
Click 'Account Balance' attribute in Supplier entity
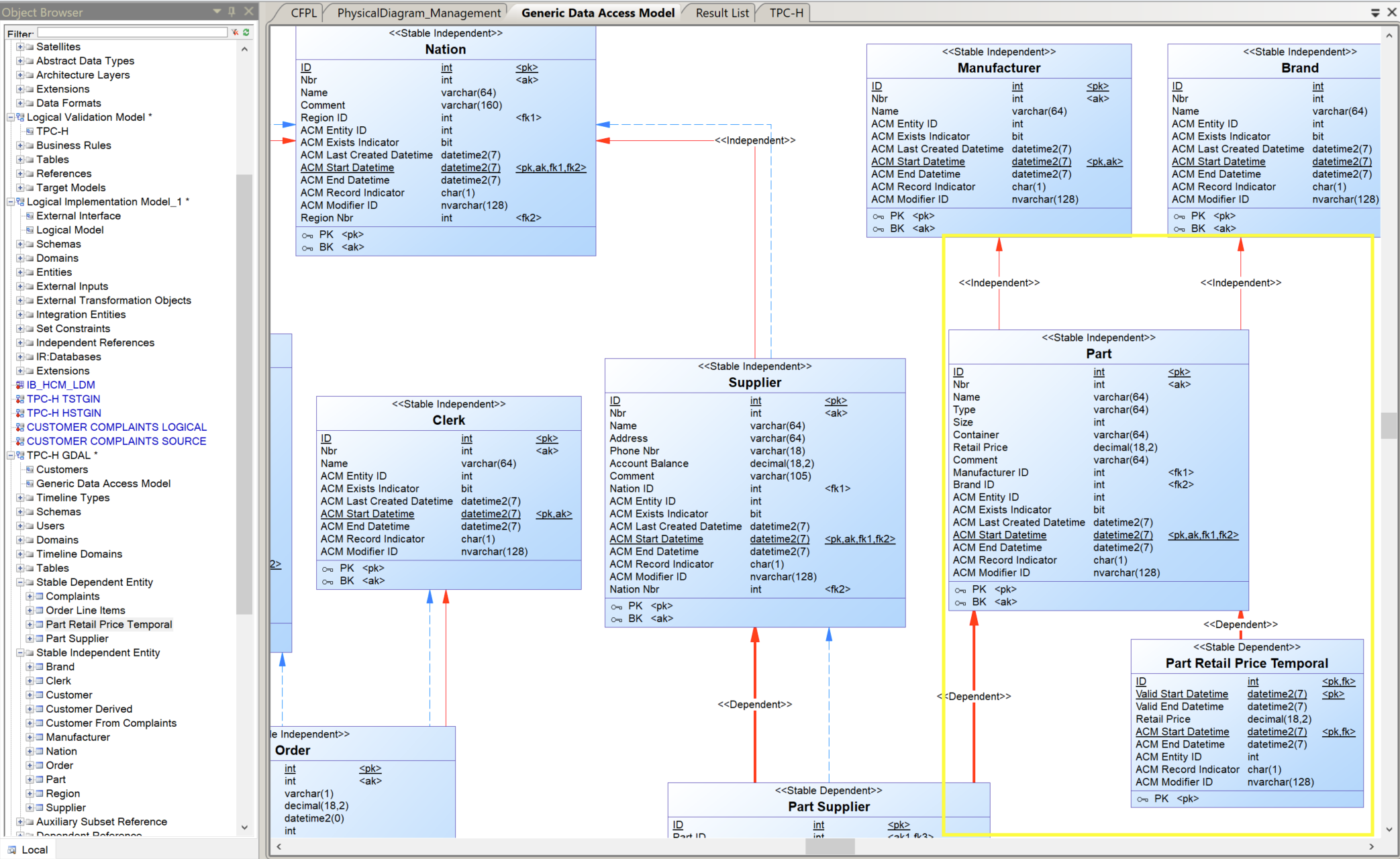pyautogui.click(x=649, y=464)
